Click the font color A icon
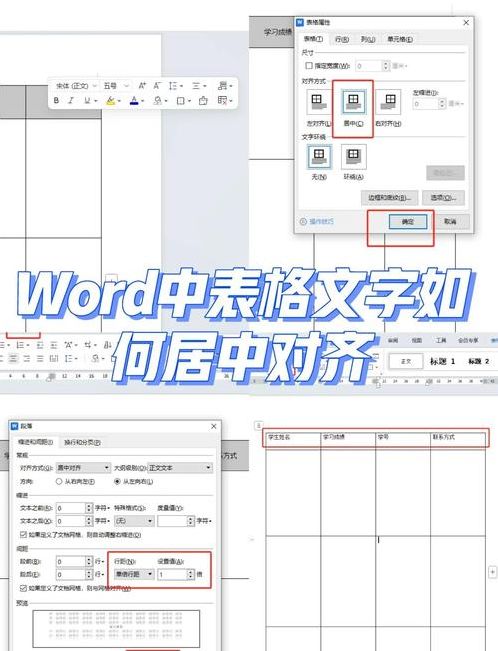The height and width of the screenshot is (651, 498). [x=134, y=100]
